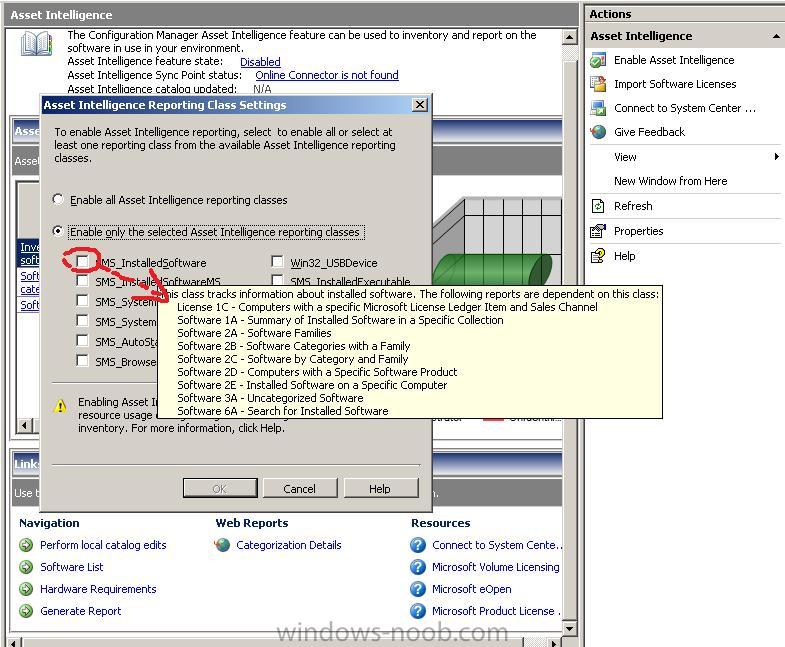The height and width of the screenshot is (647, 785).
Task: Choose New Window from Here
Action: click(x=670, y=181)
